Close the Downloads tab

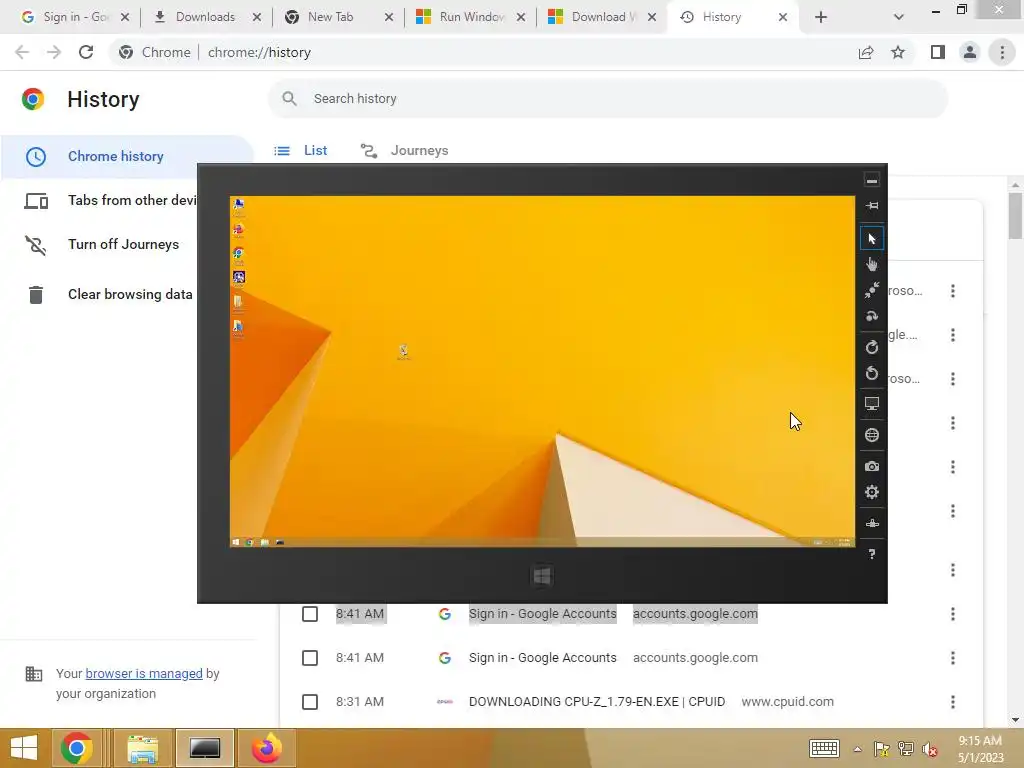257,17
